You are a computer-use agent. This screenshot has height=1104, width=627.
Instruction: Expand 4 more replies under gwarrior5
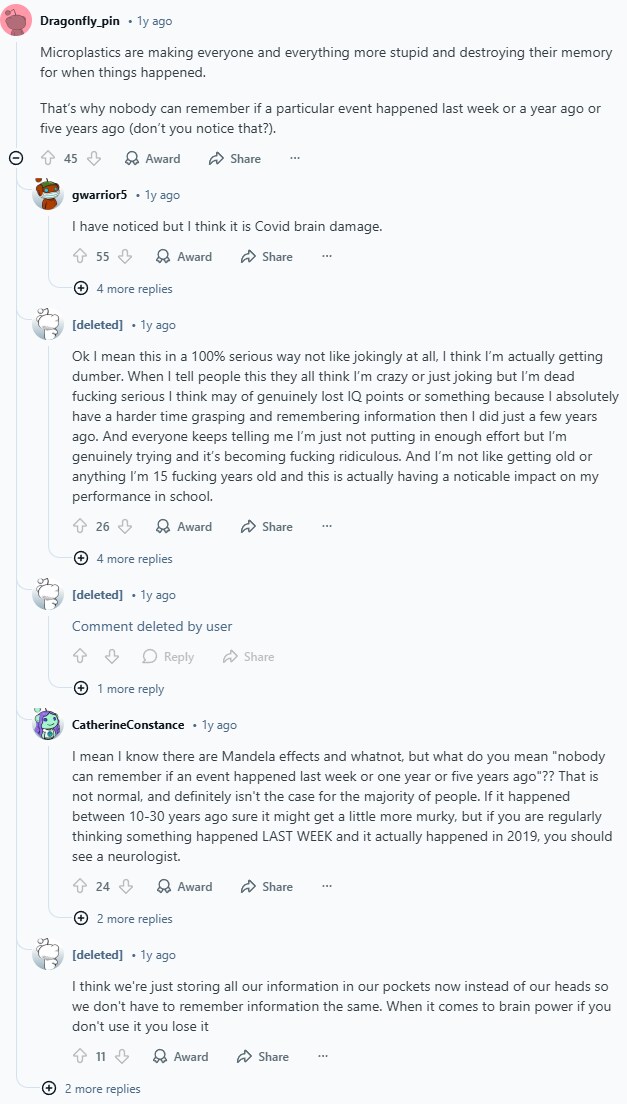coord(122,288)
